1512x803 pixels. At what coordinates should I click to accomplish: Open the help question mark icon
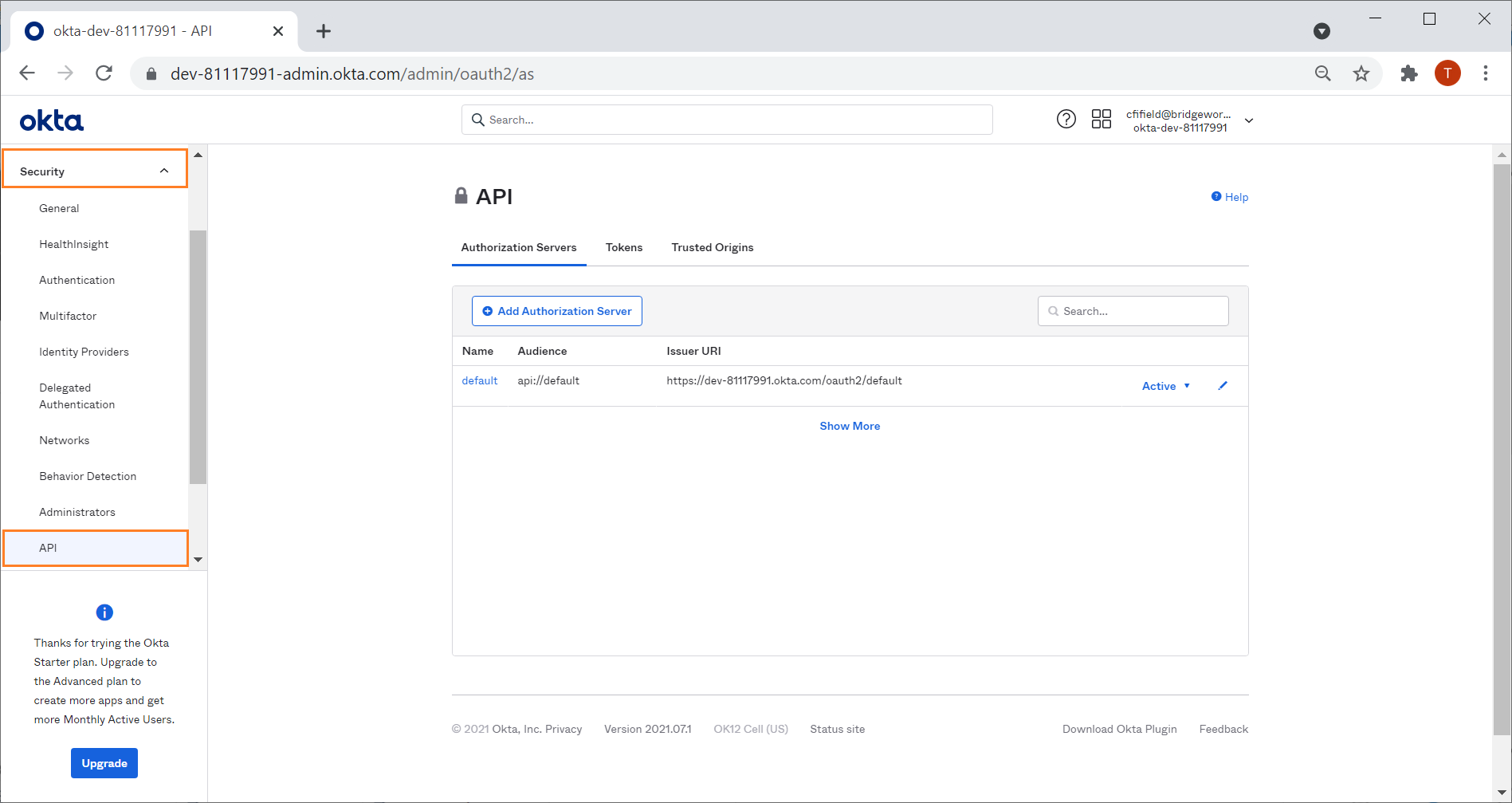pos(1066,120)
